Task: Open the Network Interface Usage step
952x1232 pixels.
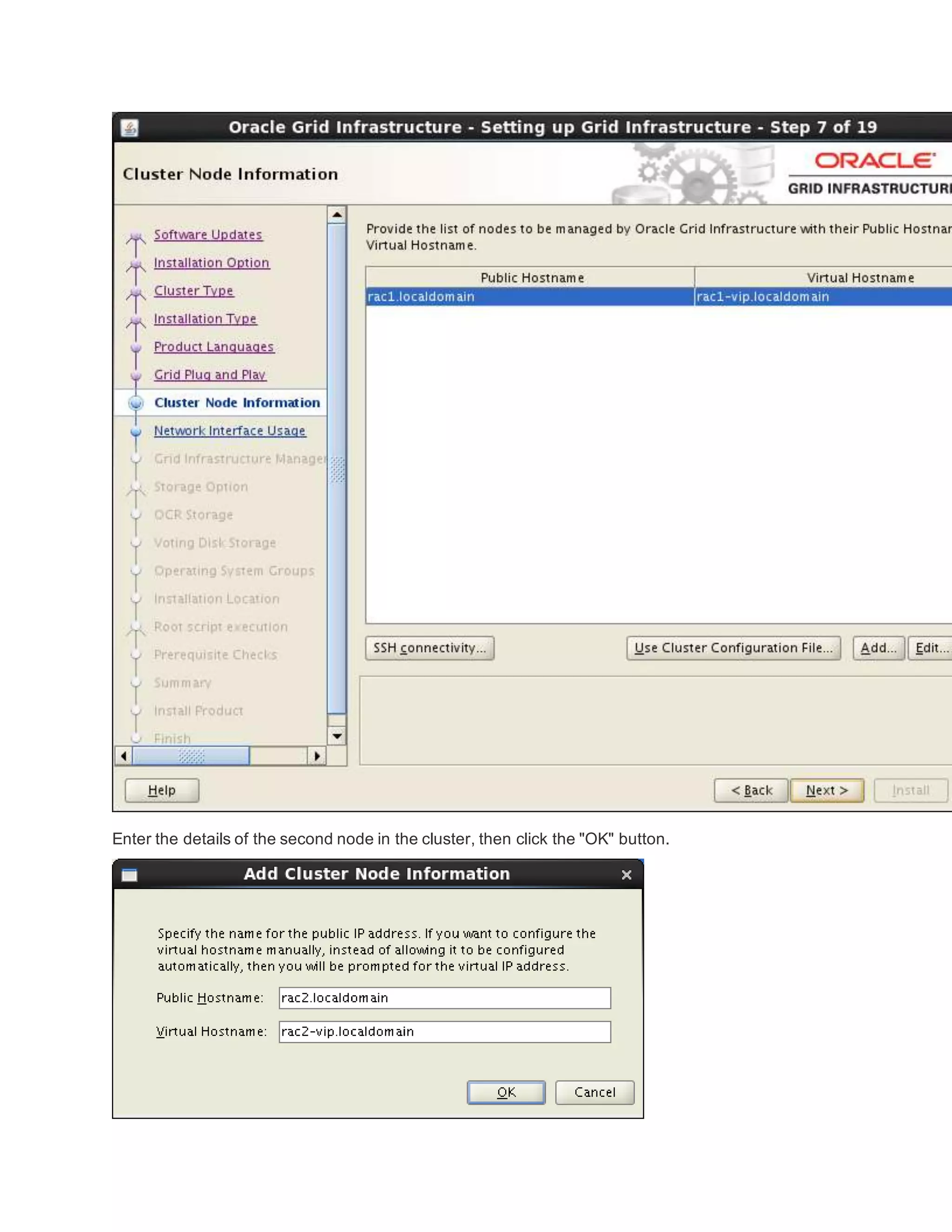Action: point(230,431)
